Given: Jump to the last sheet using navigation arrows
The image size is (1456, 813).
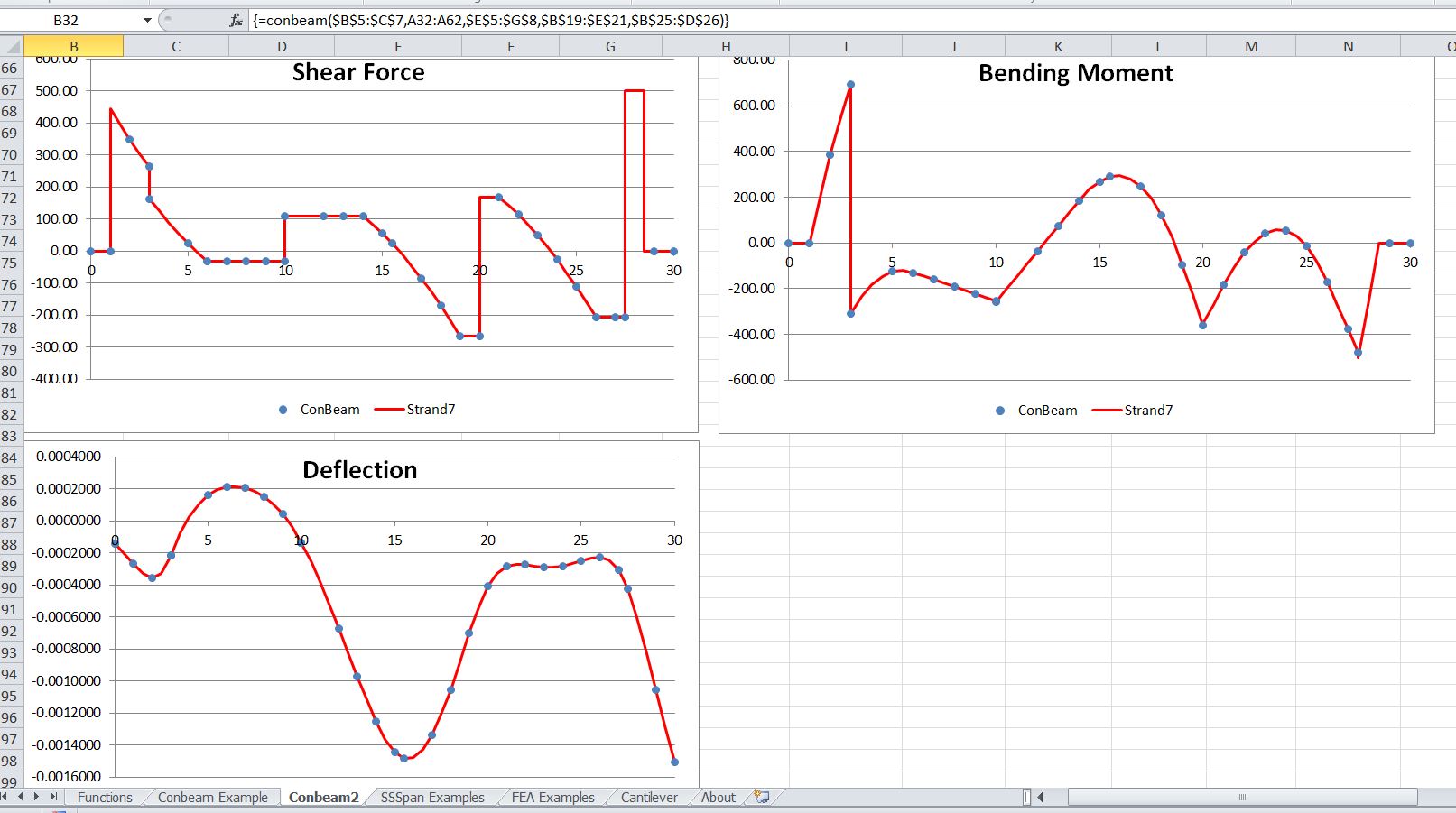Looking at the screenshot, I should click(52, 797).
